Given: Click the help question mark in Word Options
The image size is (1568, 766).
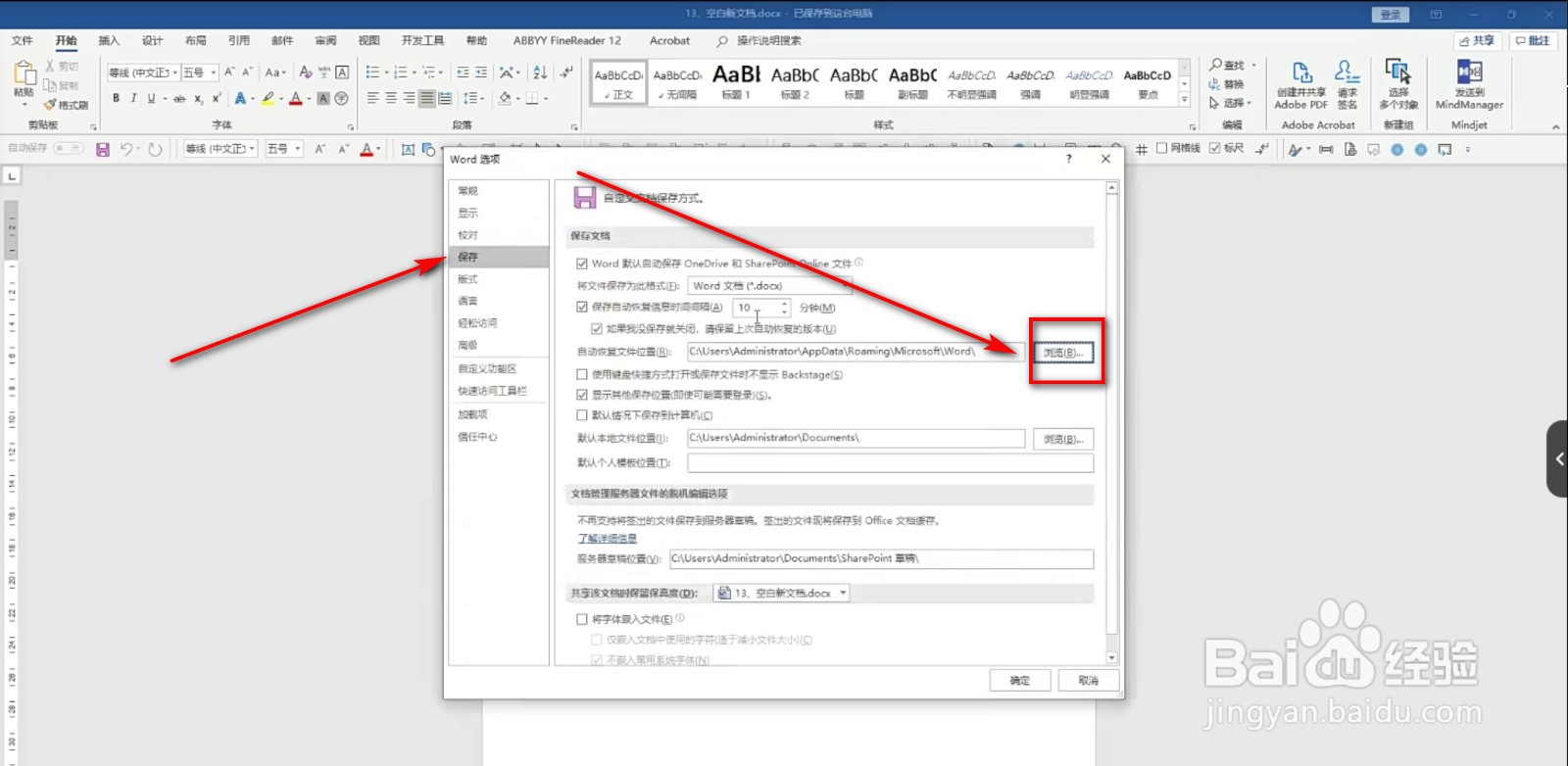Looking at the screenshot, I should point(1068,159).
